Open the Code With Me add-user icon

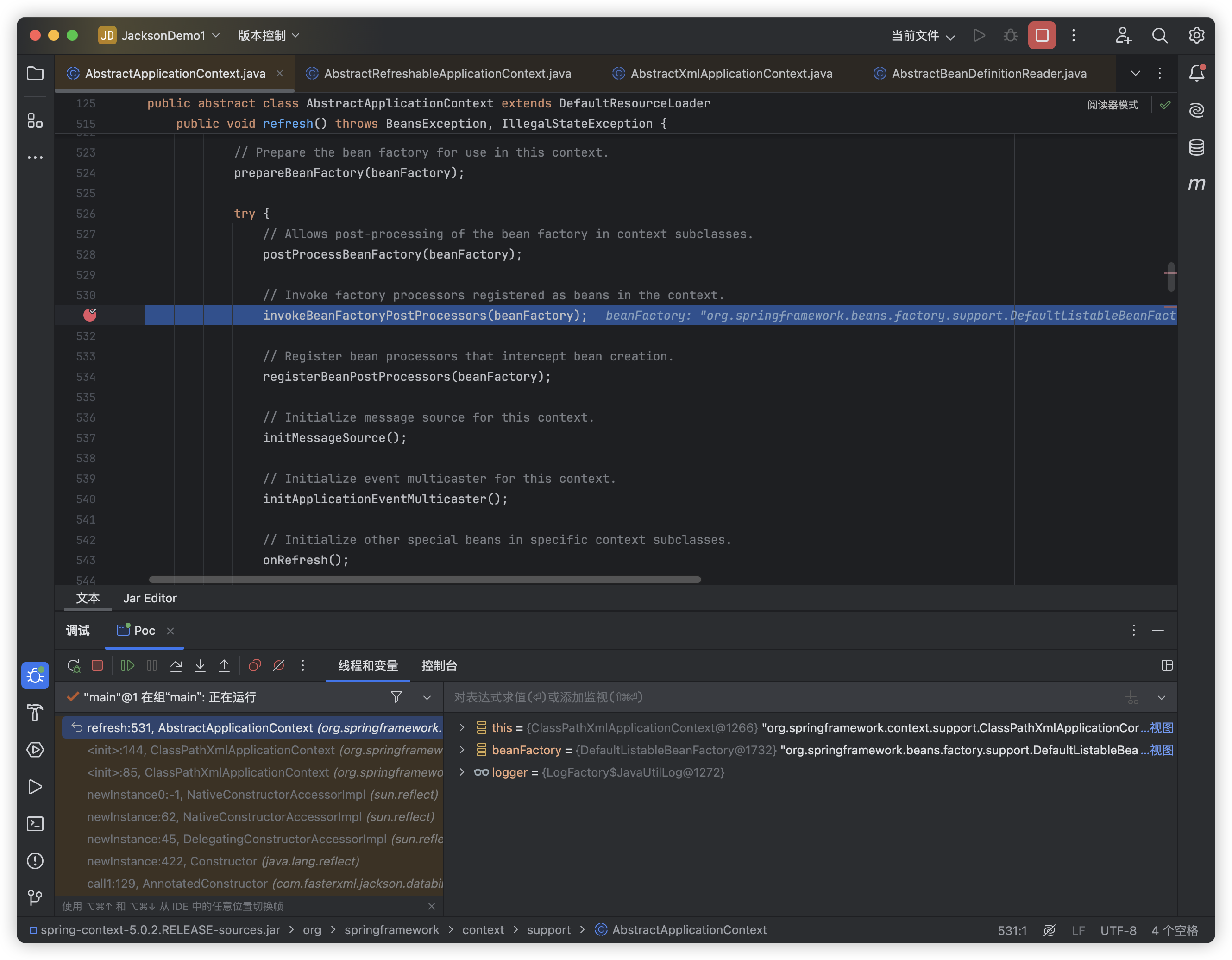pyautogui.click(x=1123, y=36)
